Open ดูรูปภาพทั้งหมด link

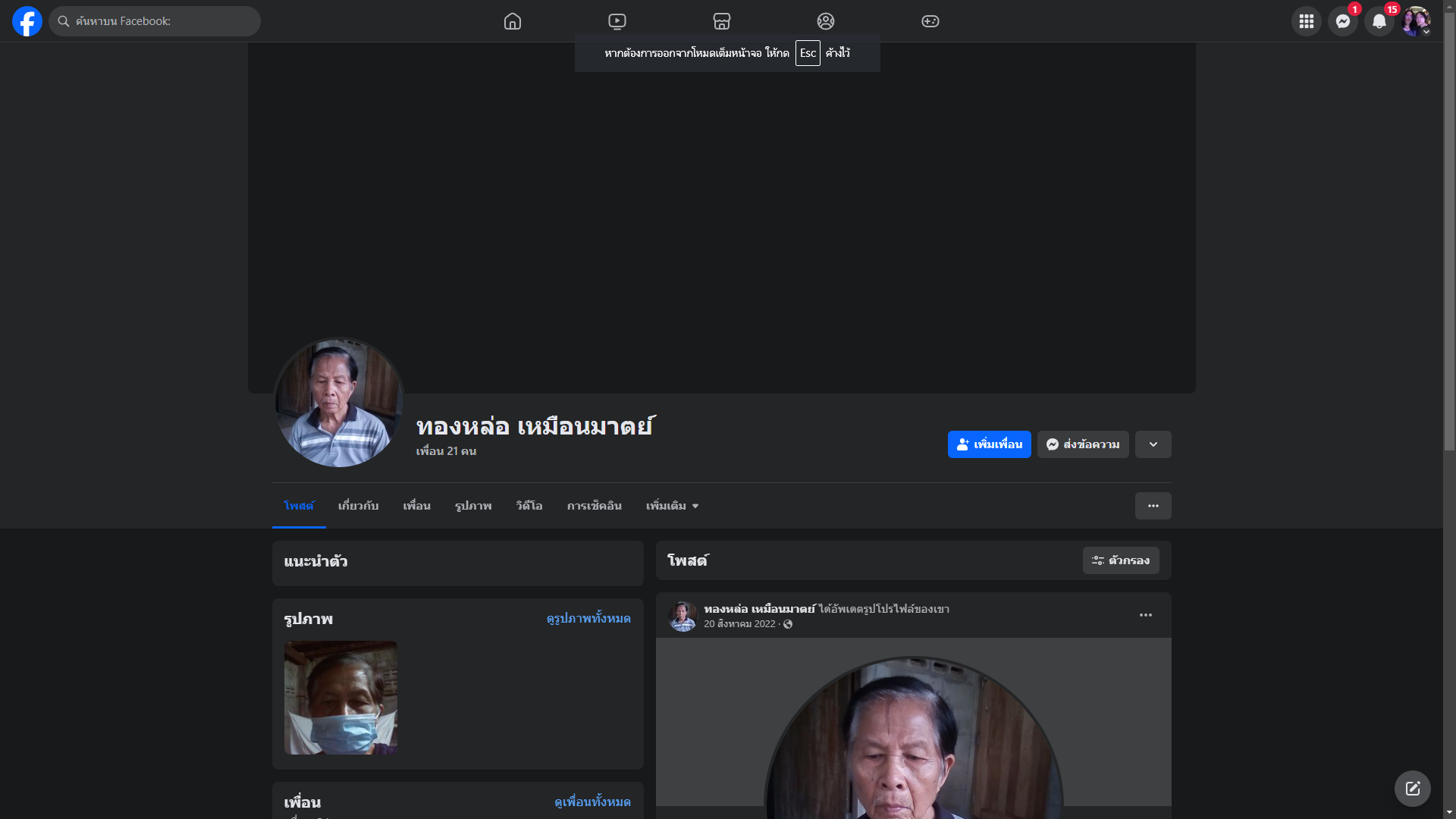pyautogui.click(x=588, y=619)
